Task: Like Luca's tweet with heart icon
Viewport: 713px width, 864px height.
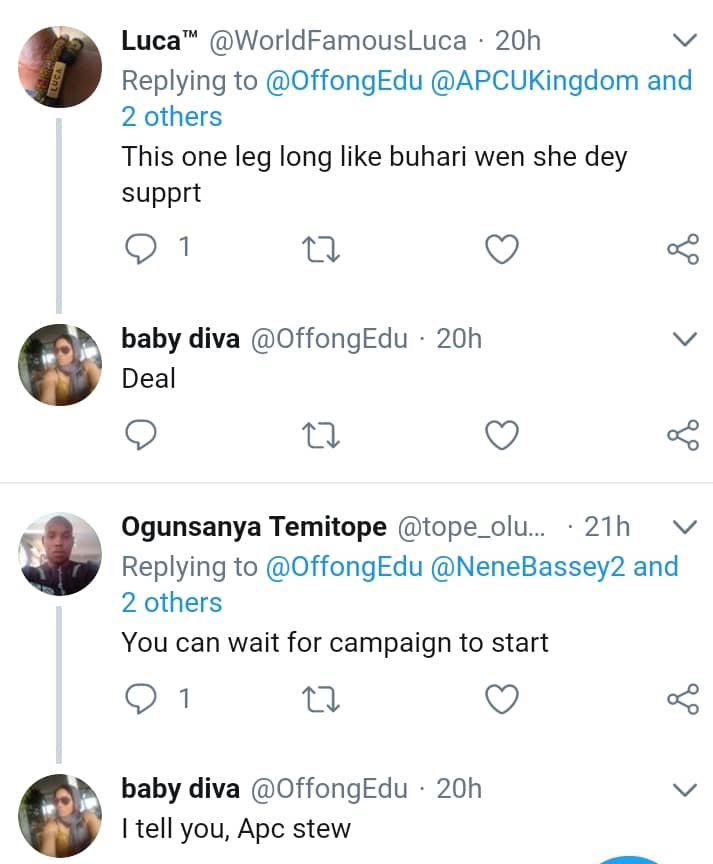Action: [x=502, y=249]
